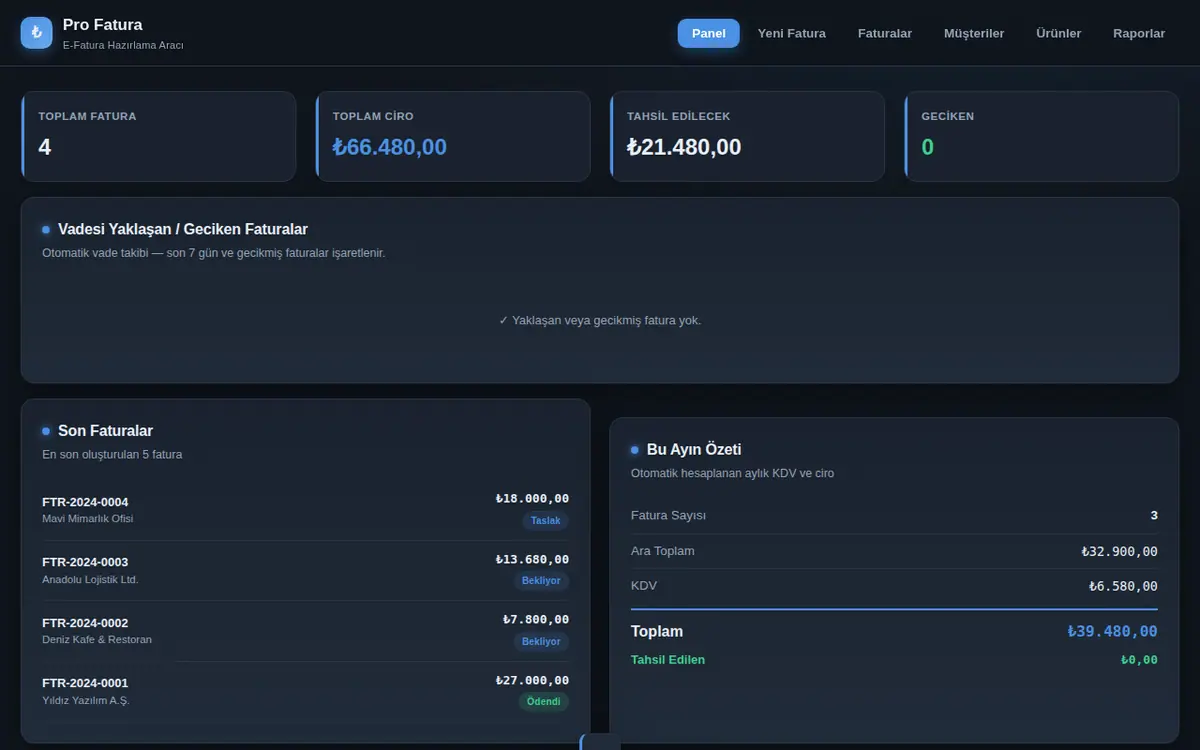The height and width of the screenshot is (750, 1200).
Task: Open invoice FTR-2024-0002
Action: click(305, 631)
